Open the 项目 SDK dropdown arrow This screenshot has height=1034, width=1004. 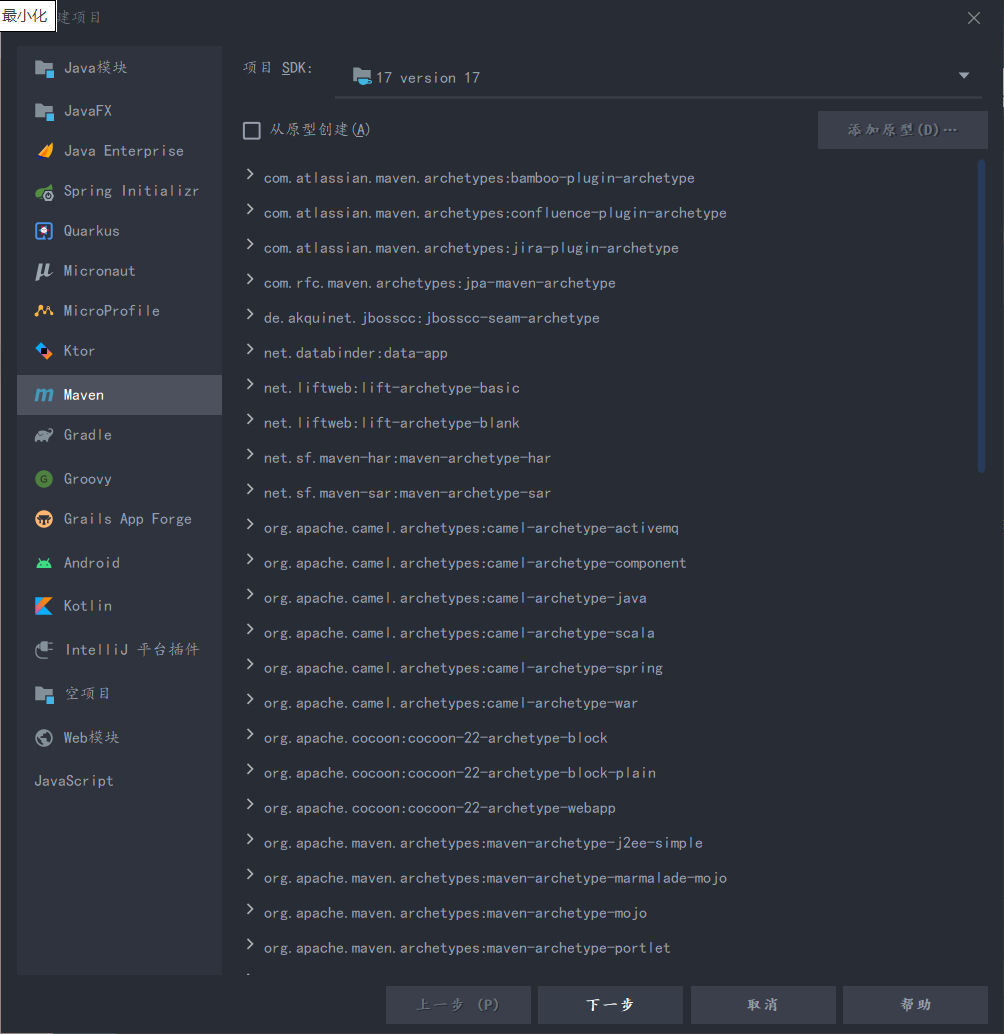click(964, 76)
